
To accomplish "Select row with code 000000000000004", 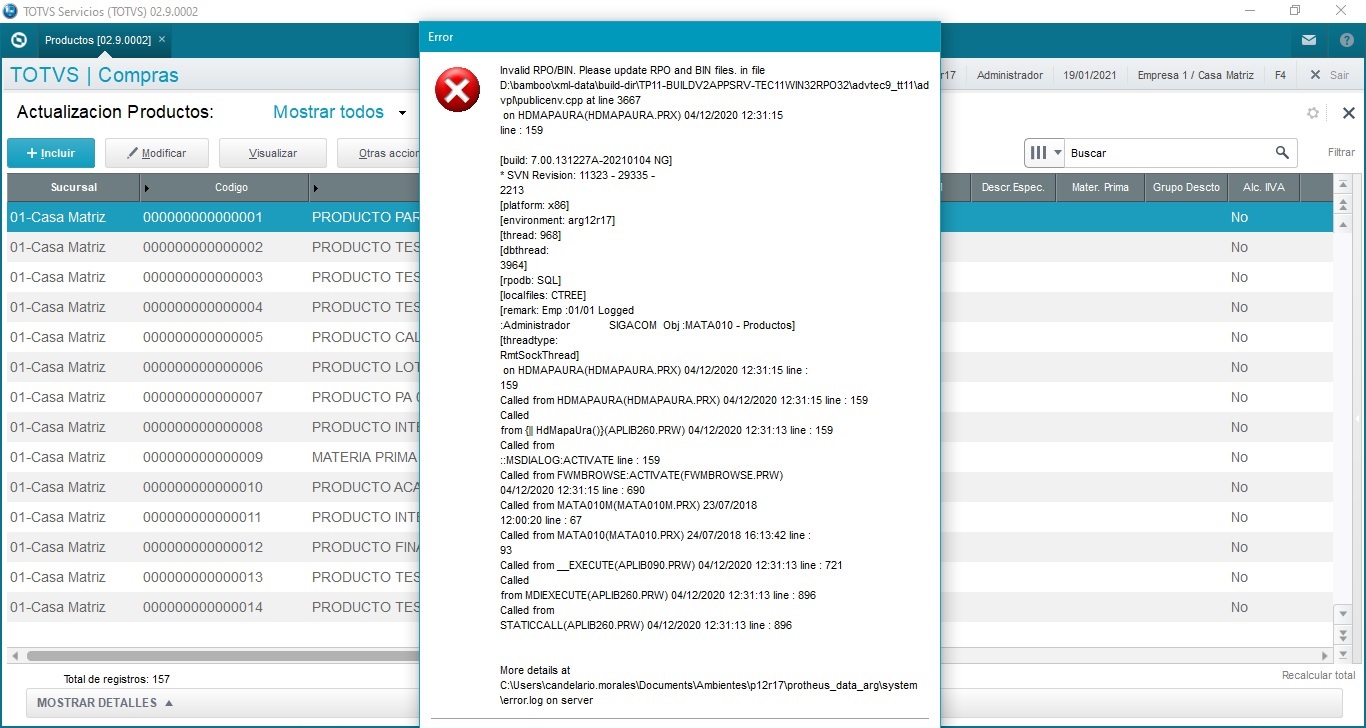I will coord(670,307).
